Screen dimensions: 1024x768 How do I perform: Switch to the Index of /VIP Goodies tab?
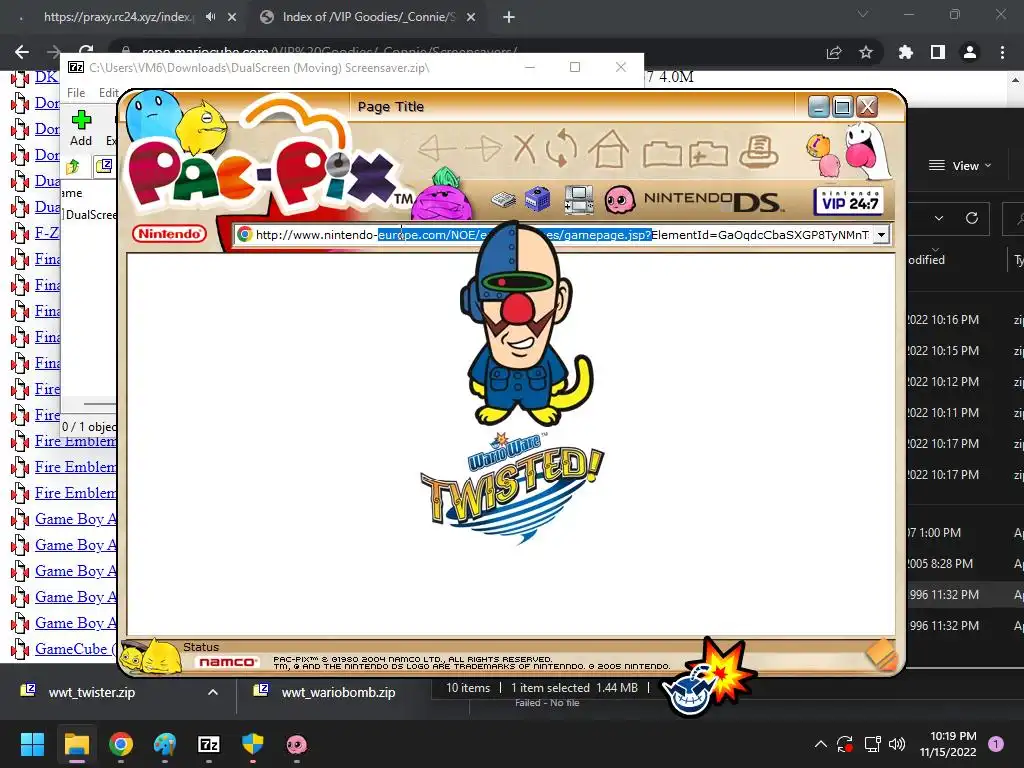[368, 17]
